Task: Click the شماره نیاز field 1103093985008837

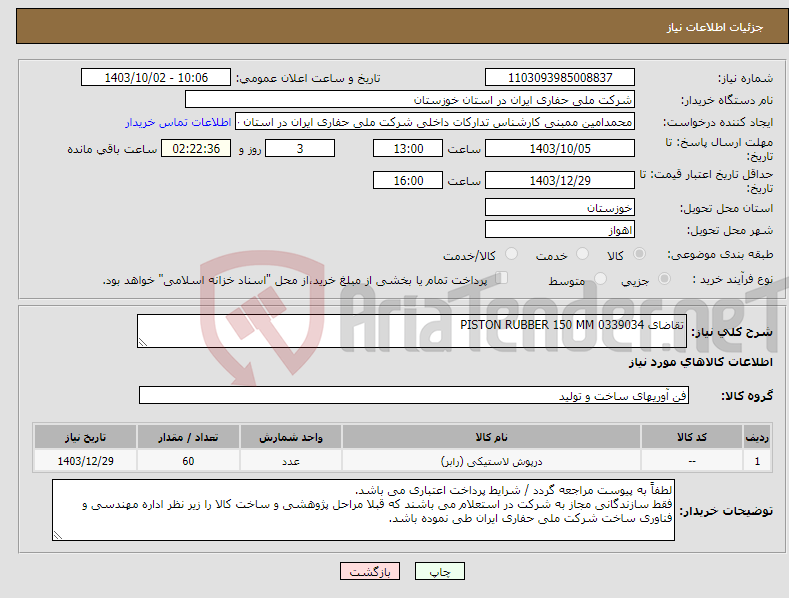Action: point(560,78)
